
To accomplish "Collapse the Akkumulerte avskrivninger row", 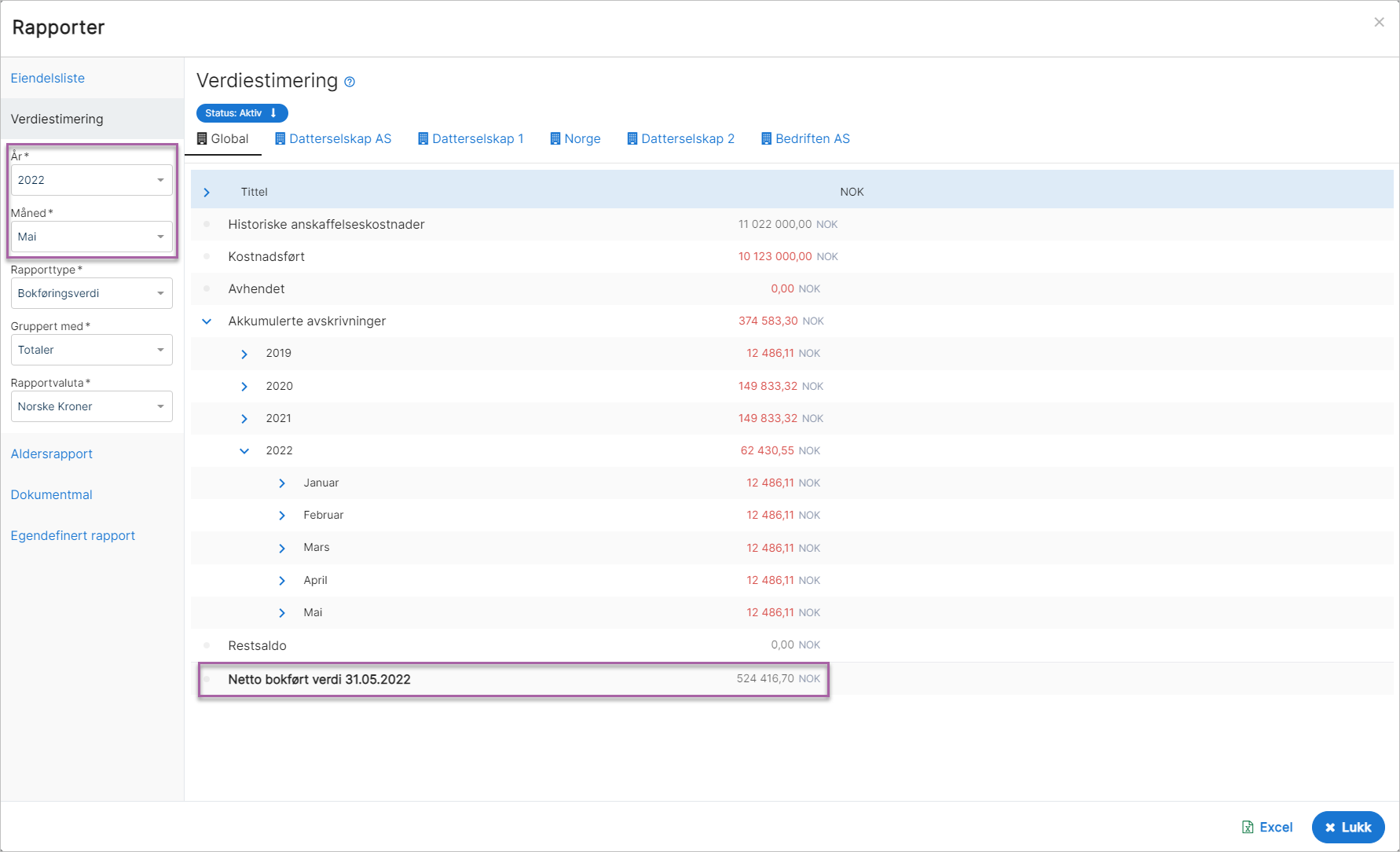I will click(207, 321).
